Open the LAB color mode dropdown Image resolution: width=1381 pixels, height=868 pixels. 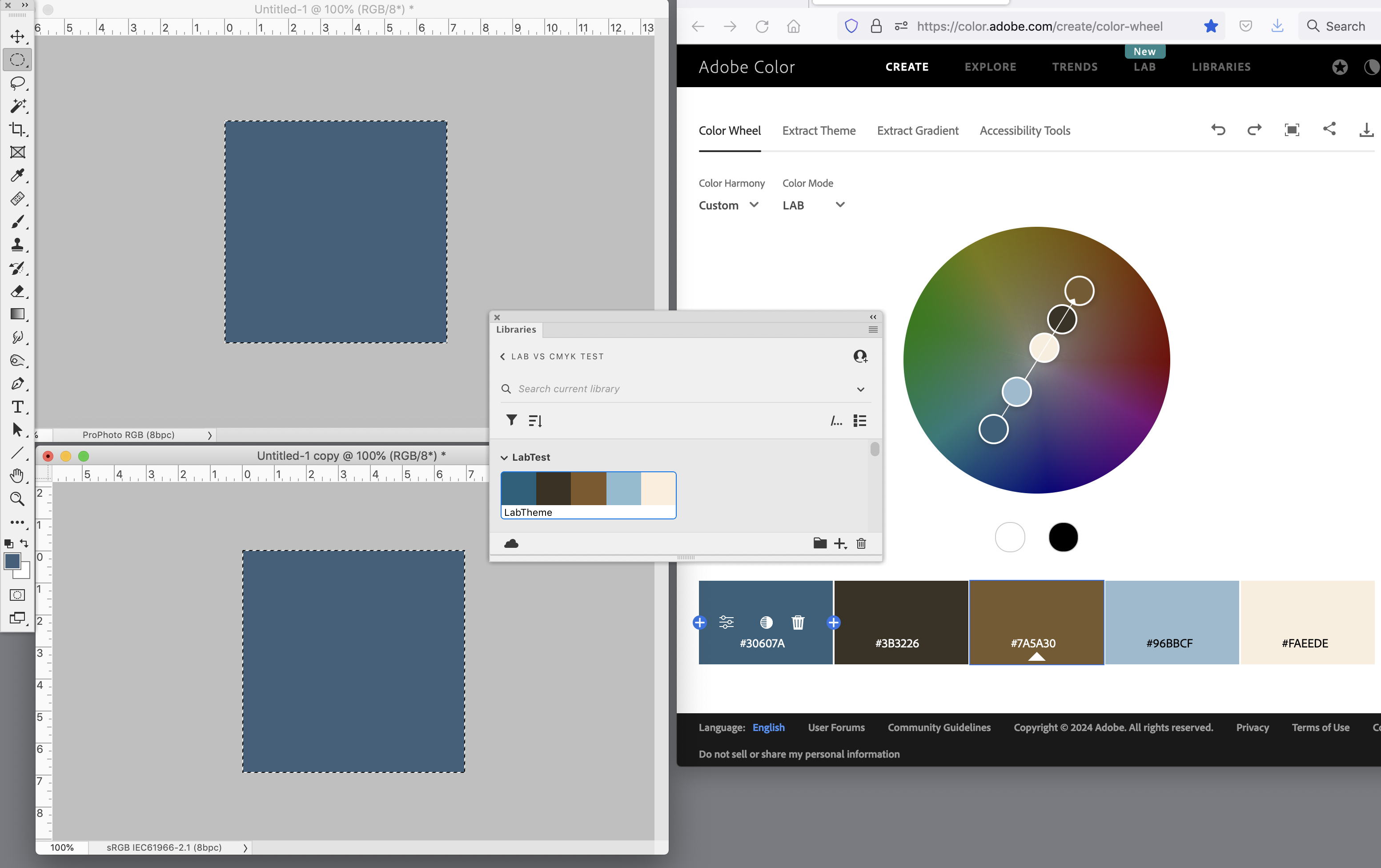(x=814, y=205)
